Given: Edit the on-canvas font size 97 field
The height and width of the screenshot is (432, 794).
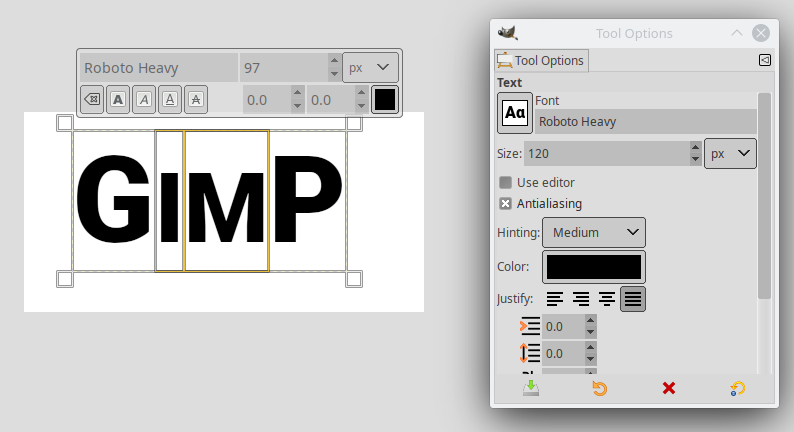Looking at the screenshot, I should click(284, 68).
